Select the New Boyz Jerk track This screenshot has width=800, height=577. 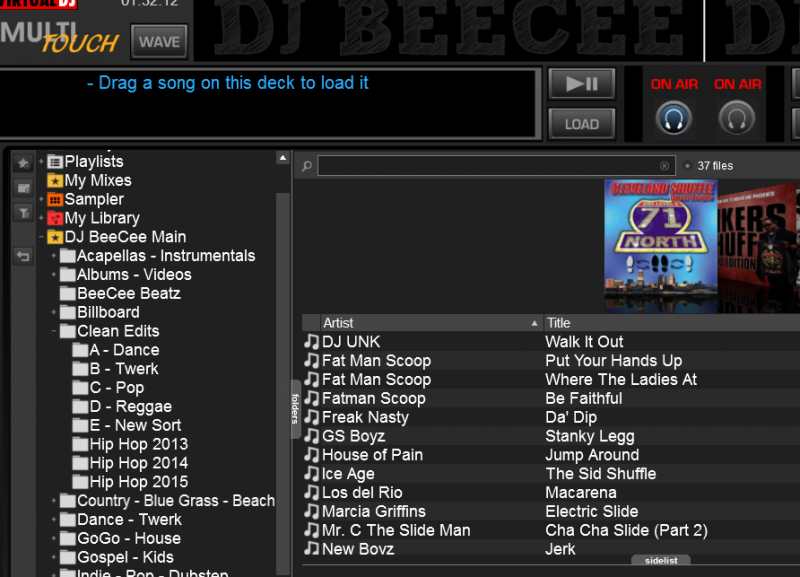tap(551, 549)
